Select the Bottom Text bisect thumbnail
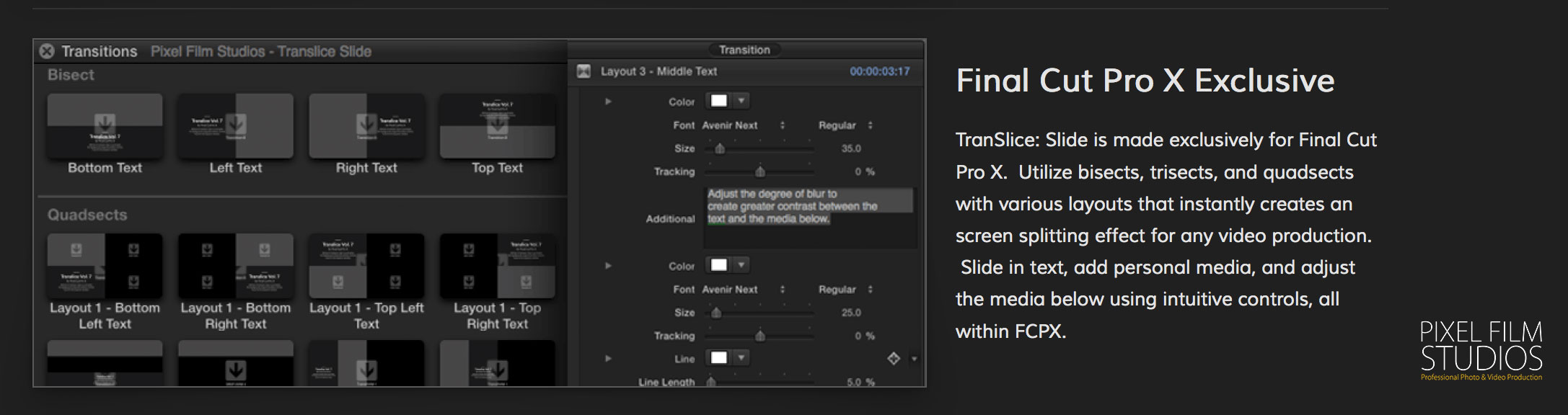The height and width of the screenshot is (415, 1568). pos(105,126)
